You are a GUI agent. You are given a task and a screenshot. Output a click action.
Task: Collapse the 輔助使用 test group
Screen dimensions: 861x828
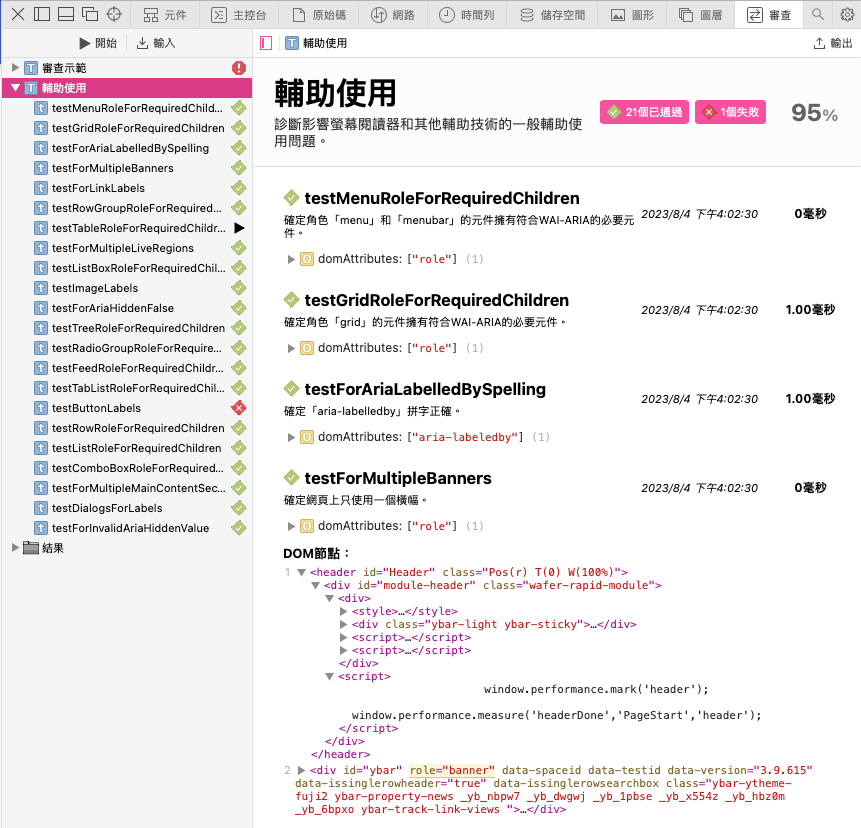[x=15, y=88]
